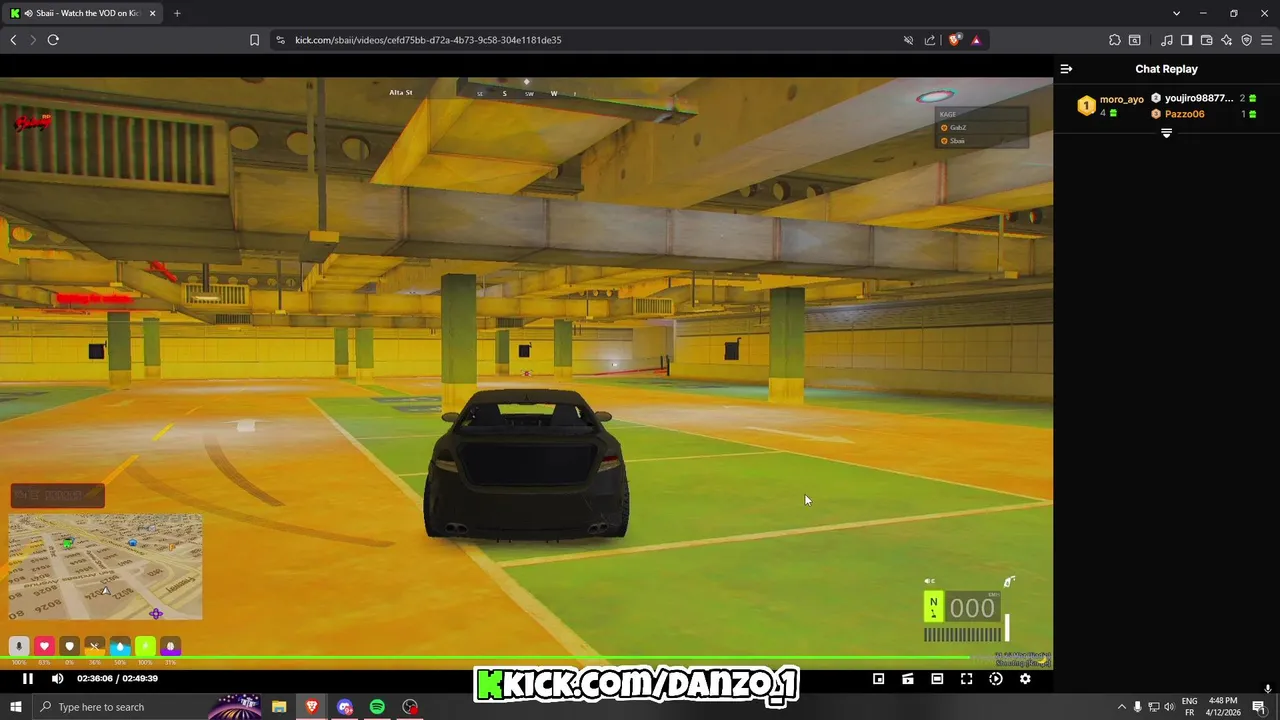
Task: View site information icon in address bar
Action: click(280, 40)
